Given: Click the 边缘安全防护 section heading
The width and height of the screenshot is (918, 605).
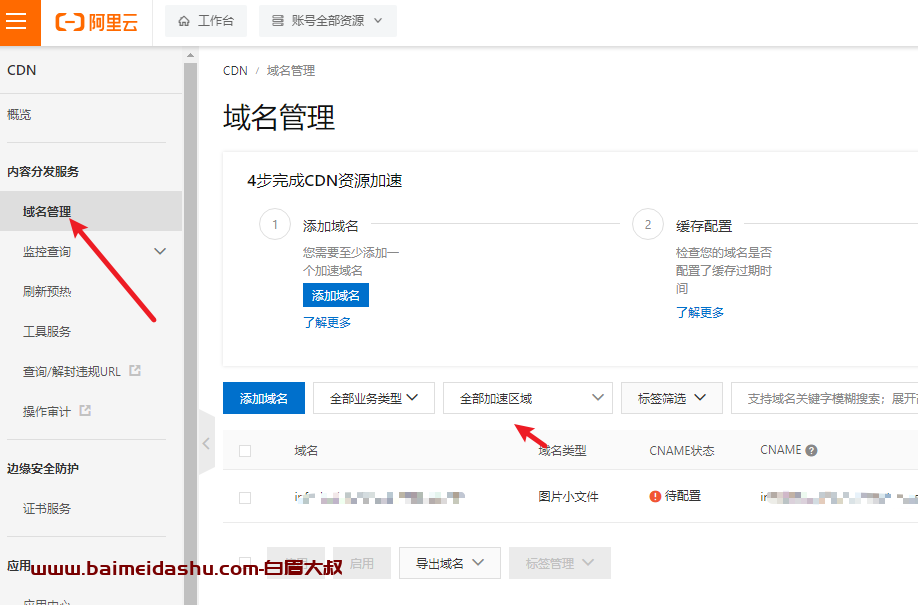Looking at the screenshot, I should click(x=43, y=469).
